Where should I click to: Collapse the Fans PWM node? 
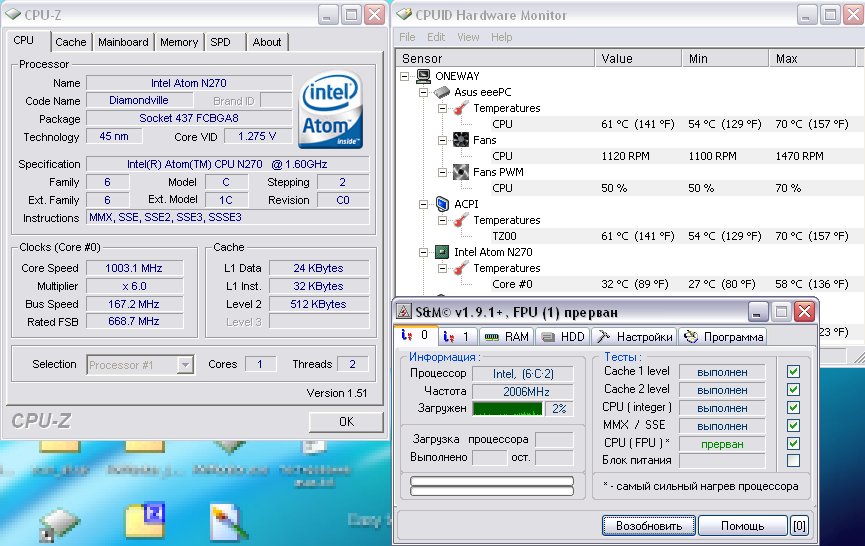point(442,172)
